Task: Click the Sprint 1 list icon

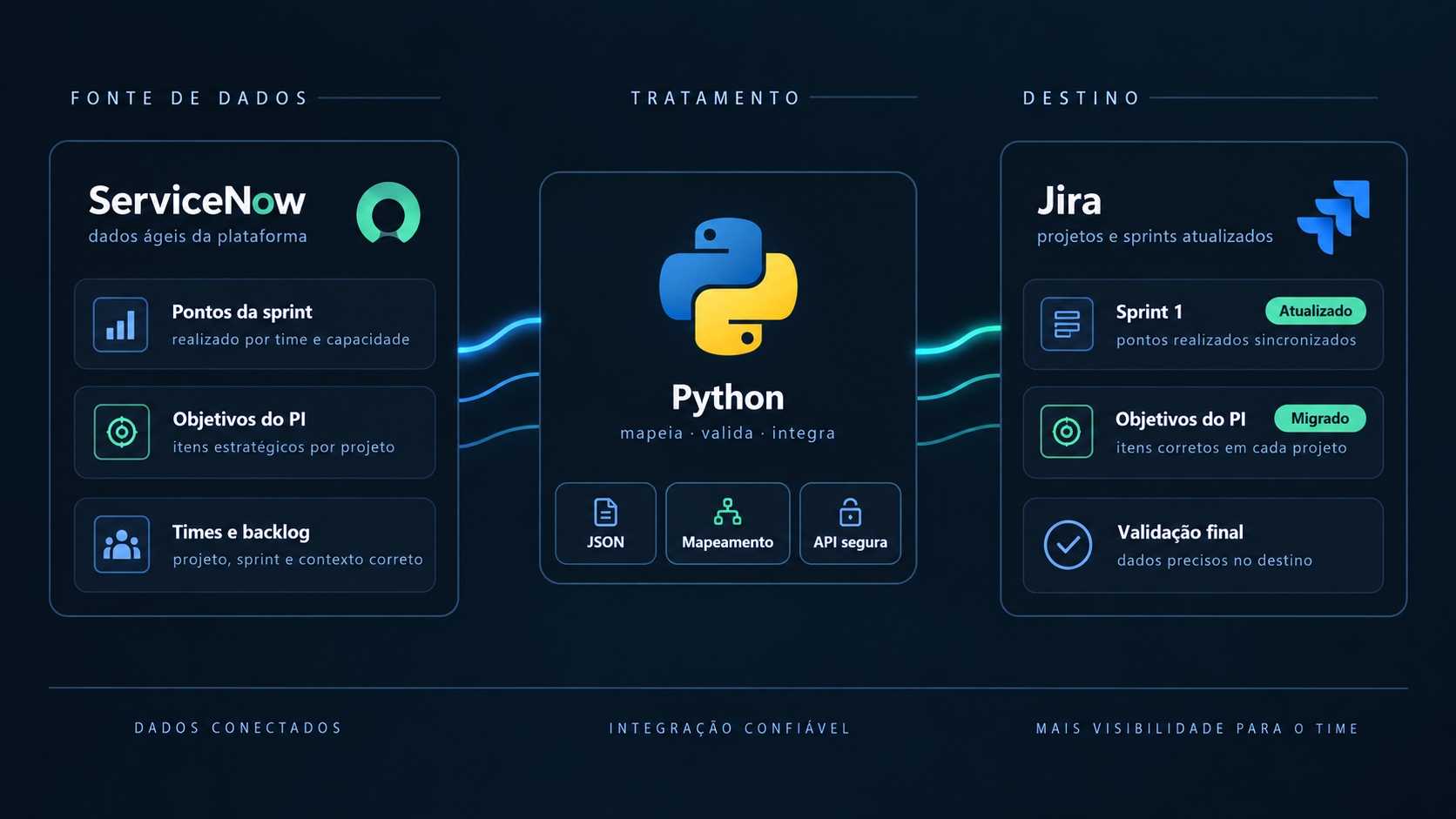Action: 1067,324
